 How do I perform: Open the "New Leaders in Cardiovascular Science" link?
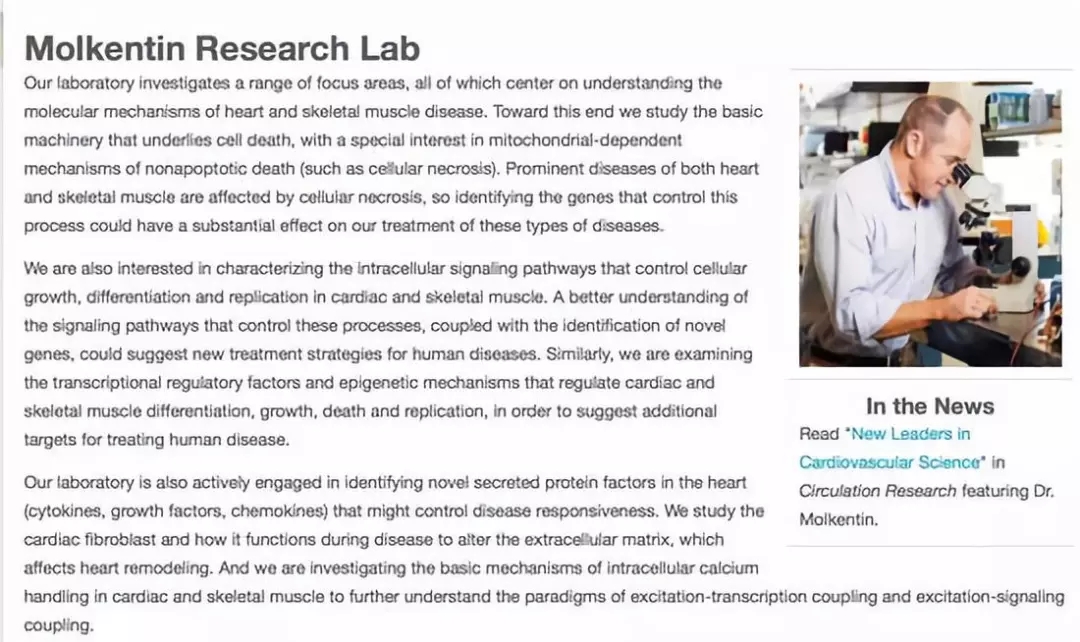pos(910,434)
